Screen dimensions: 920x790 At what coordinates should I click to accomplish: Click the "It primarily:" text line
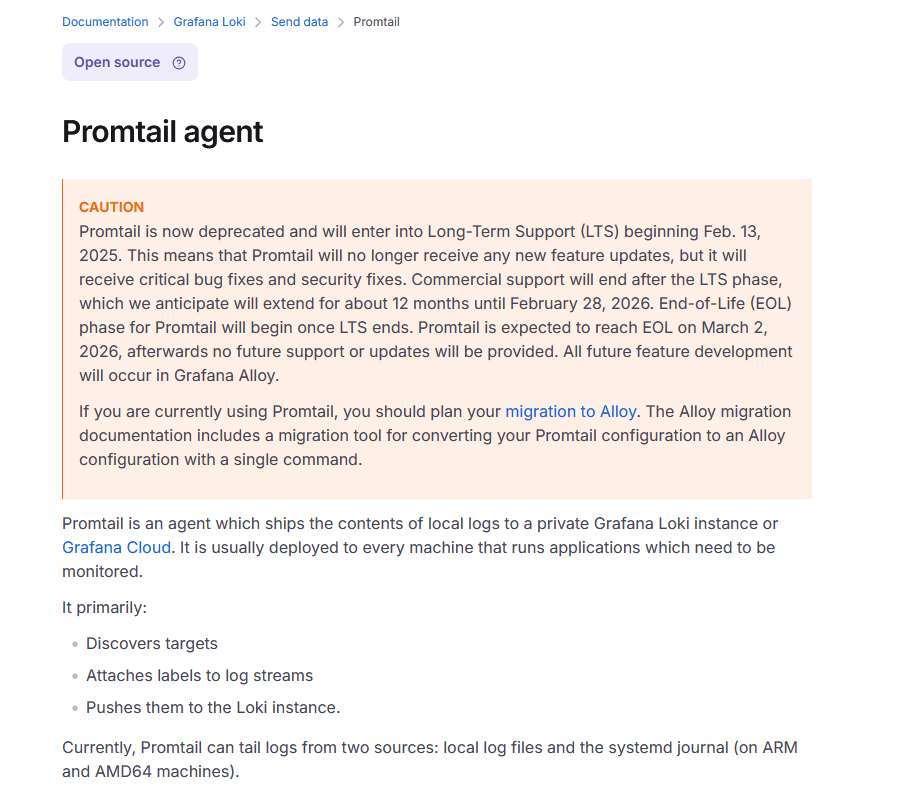pos(104,607)
